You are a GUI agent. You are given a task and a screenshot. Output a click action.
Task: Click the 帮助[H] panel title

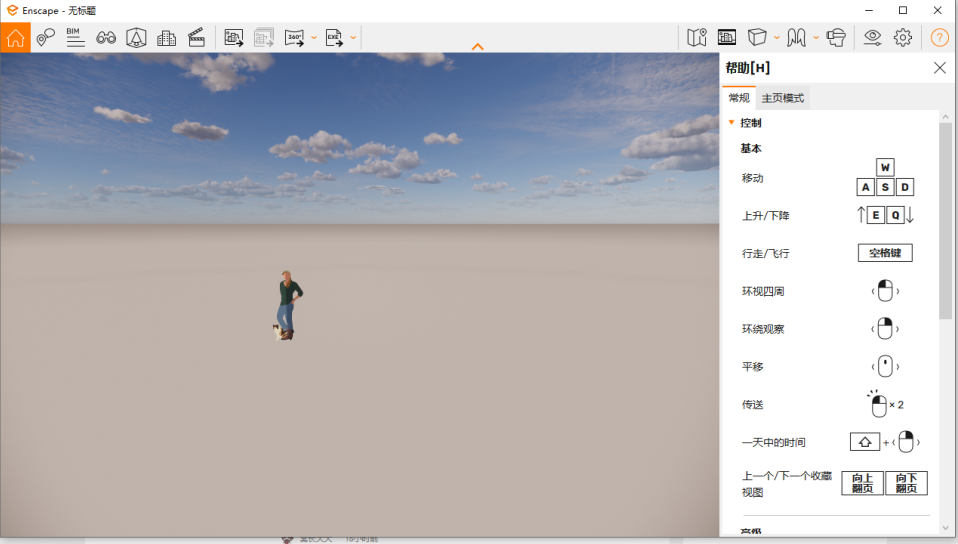pyautogui.click(x=748, y=68)
